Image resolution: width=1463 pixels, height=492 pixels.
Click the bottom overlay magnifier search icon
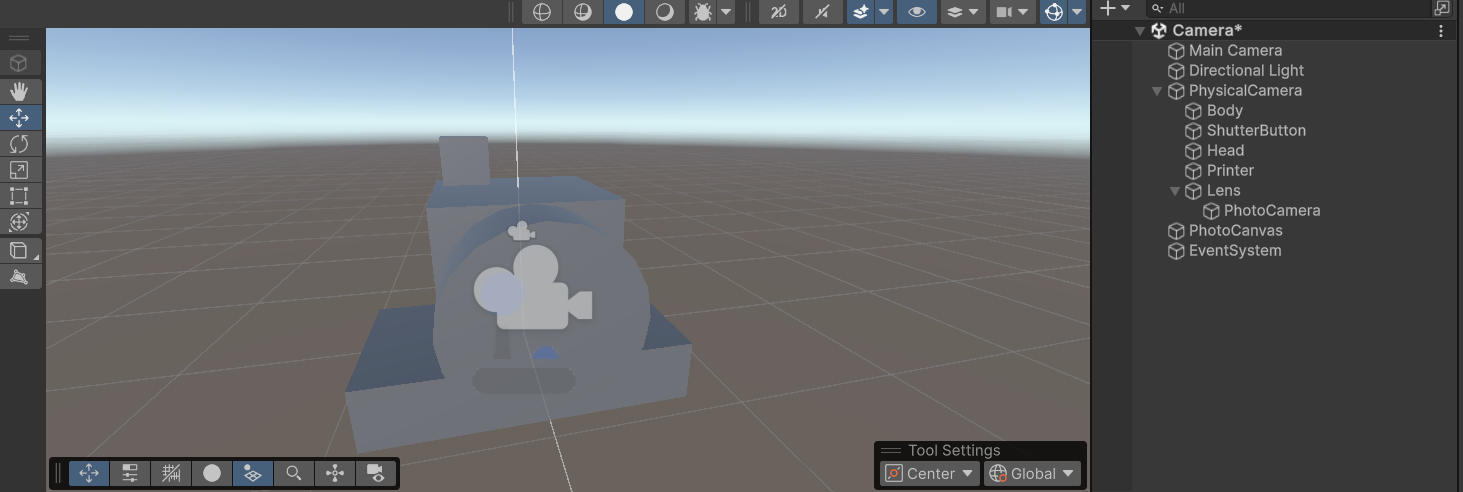[x=294, y=473]
